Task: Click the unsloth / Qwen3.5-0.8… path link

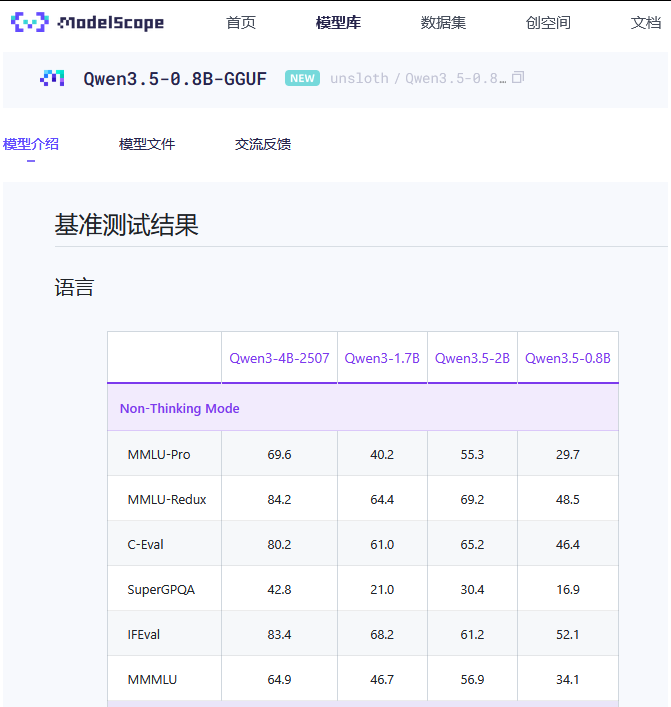Action: [418, 78]
